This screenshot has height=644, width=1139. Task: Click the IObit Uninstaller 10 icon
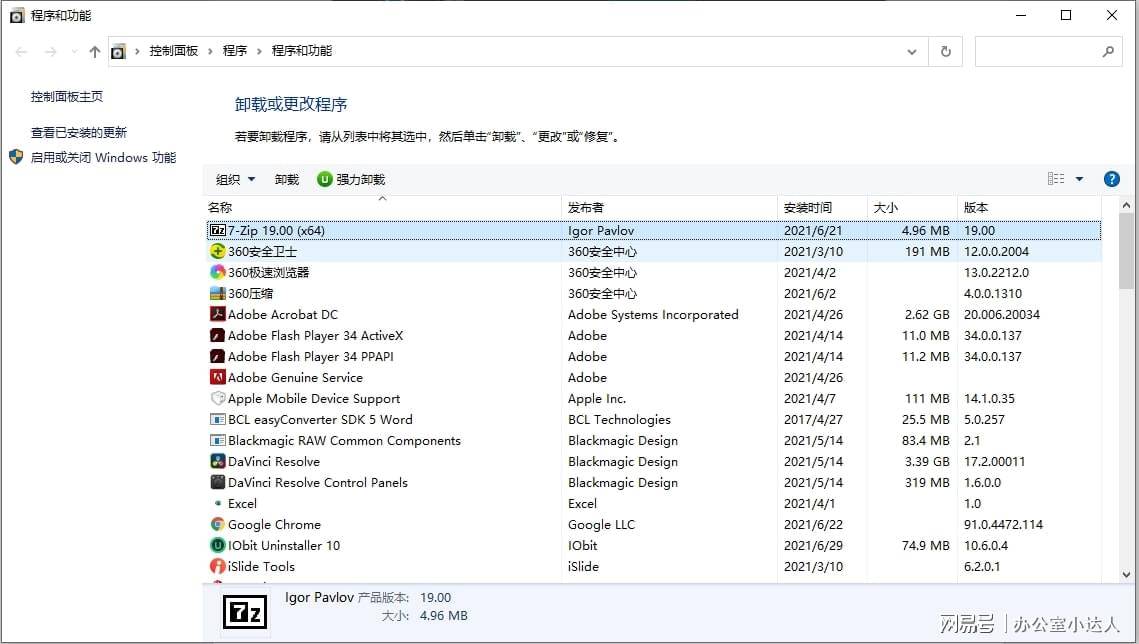point(217,545)
